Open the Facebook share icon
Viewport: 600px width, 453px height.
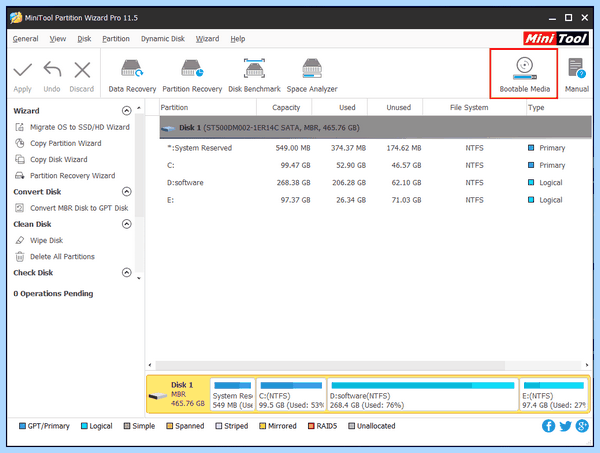pos(548,426)
